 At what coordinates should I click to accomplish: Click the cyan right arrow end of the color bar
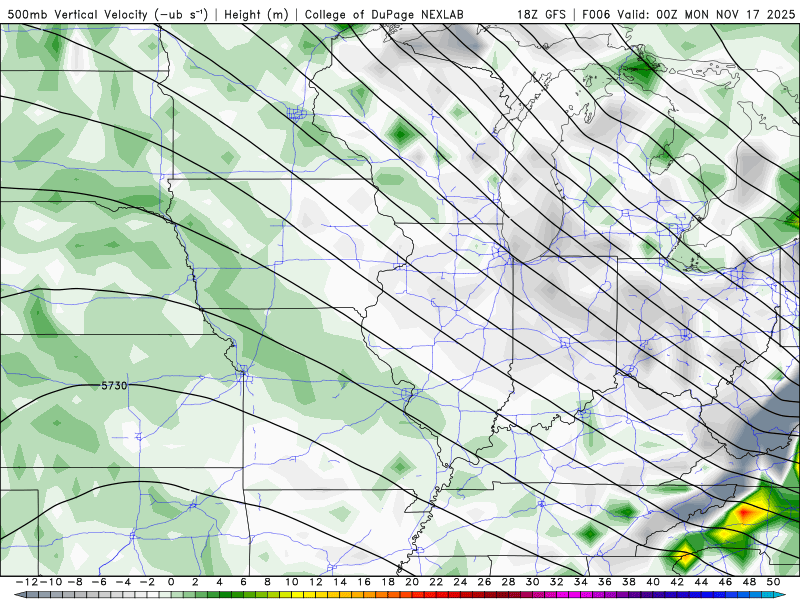coord(780,595)
